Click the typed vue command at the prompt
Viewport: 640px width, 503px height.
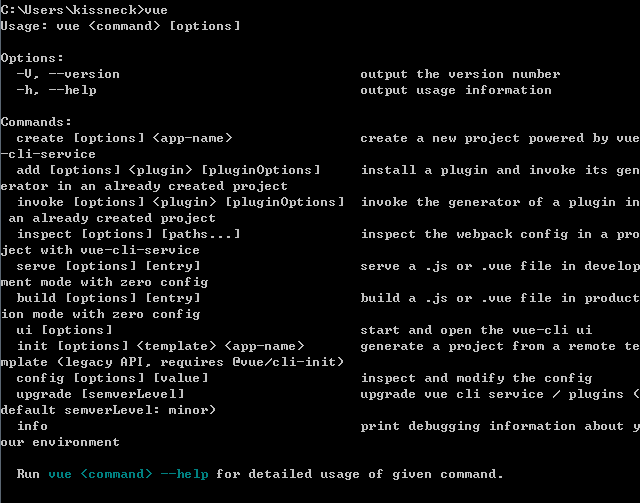[x=156, y=10]
